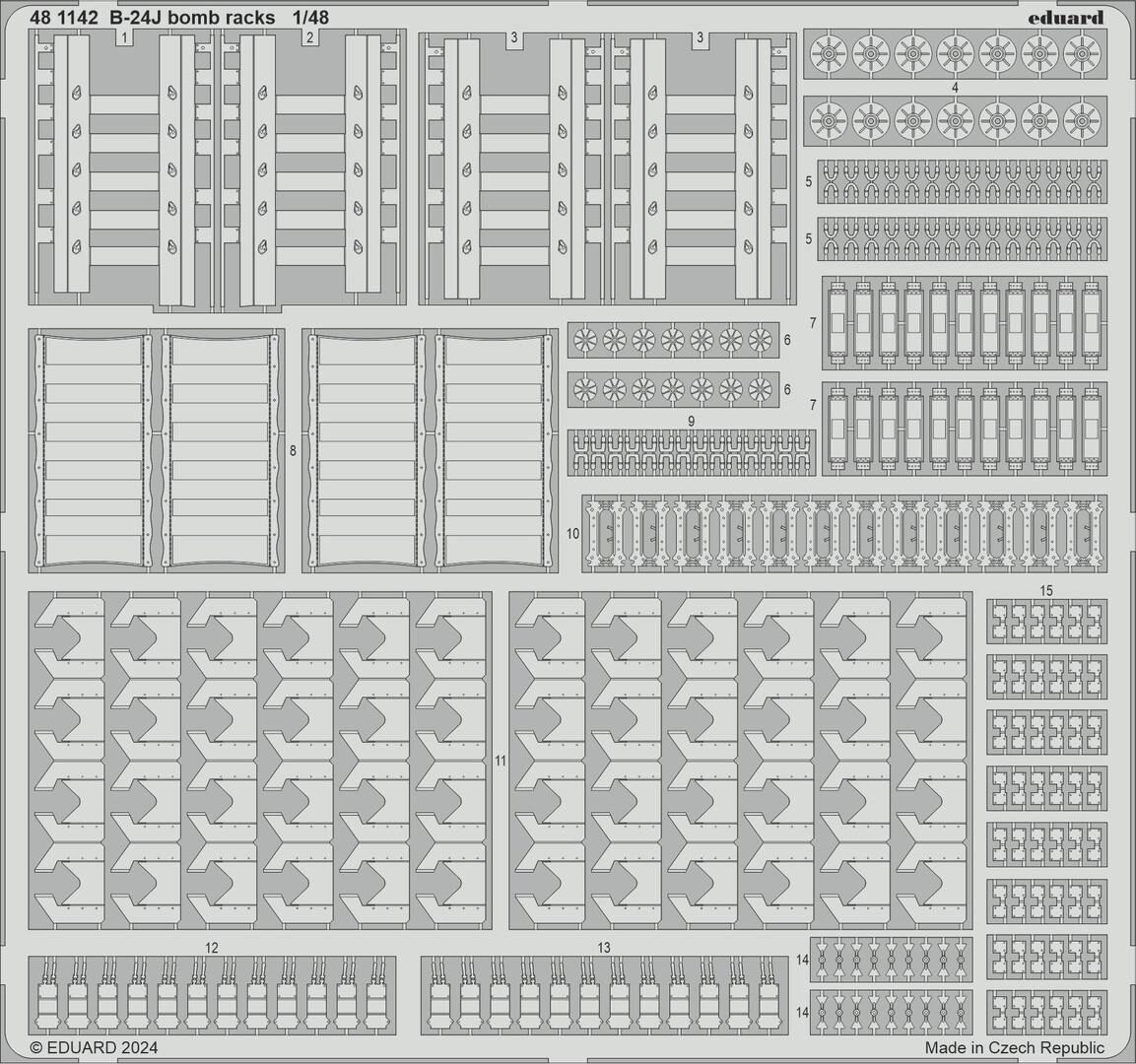This screenshot has height=1064, width=1136.
Task: Select part number label 15
Action: click(1046, 590)
